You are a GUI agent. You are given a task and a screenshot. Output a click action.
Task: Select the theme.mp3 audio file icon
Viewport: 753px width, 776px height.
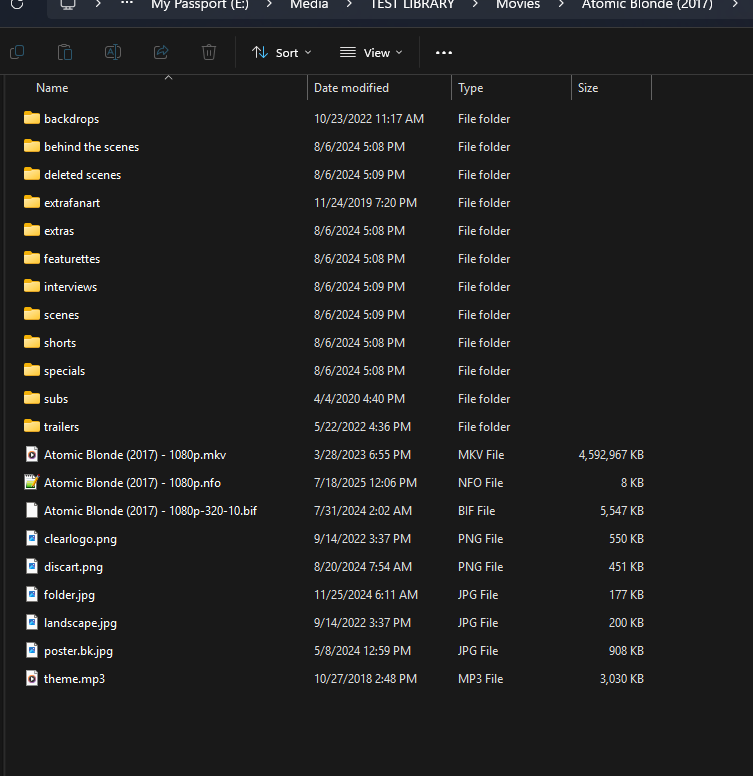click(x=32, y=679)
